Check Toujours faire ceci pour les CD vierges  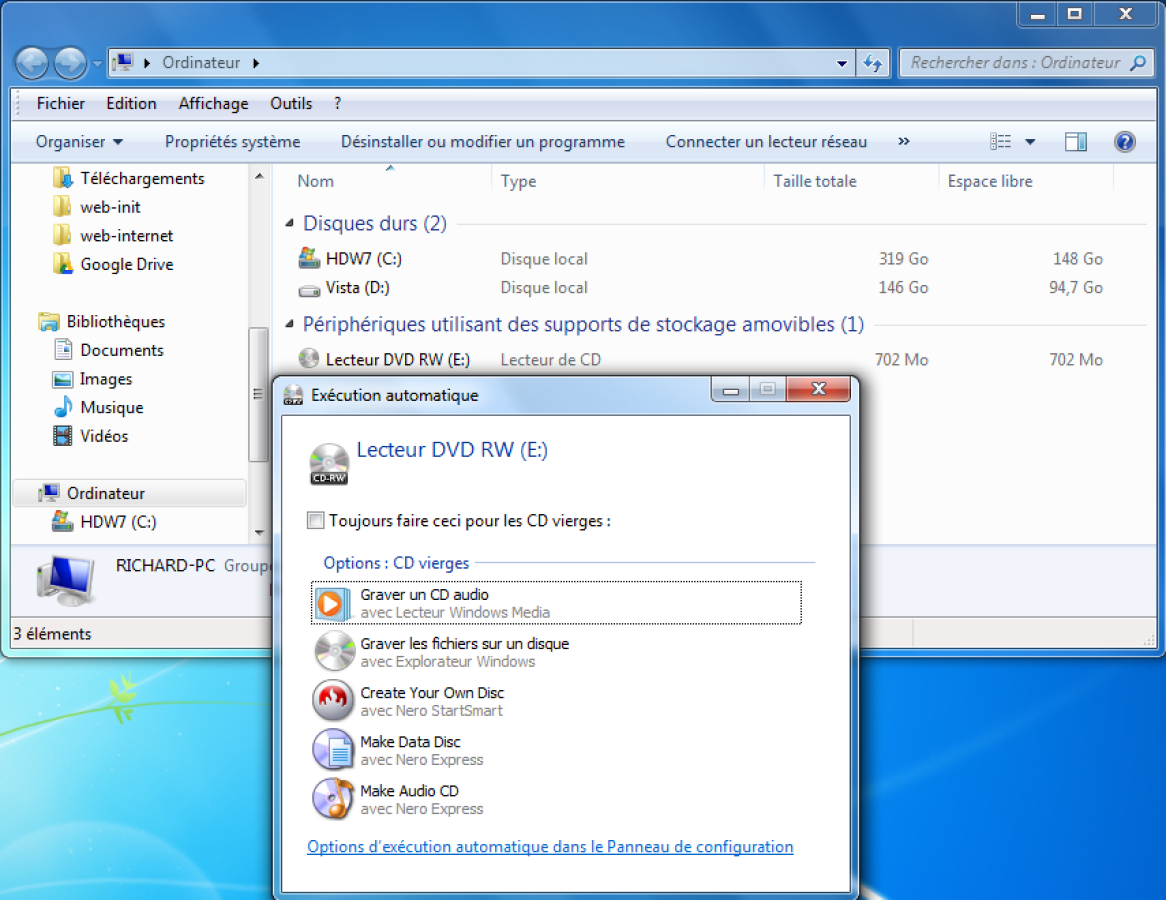(315, 521)
